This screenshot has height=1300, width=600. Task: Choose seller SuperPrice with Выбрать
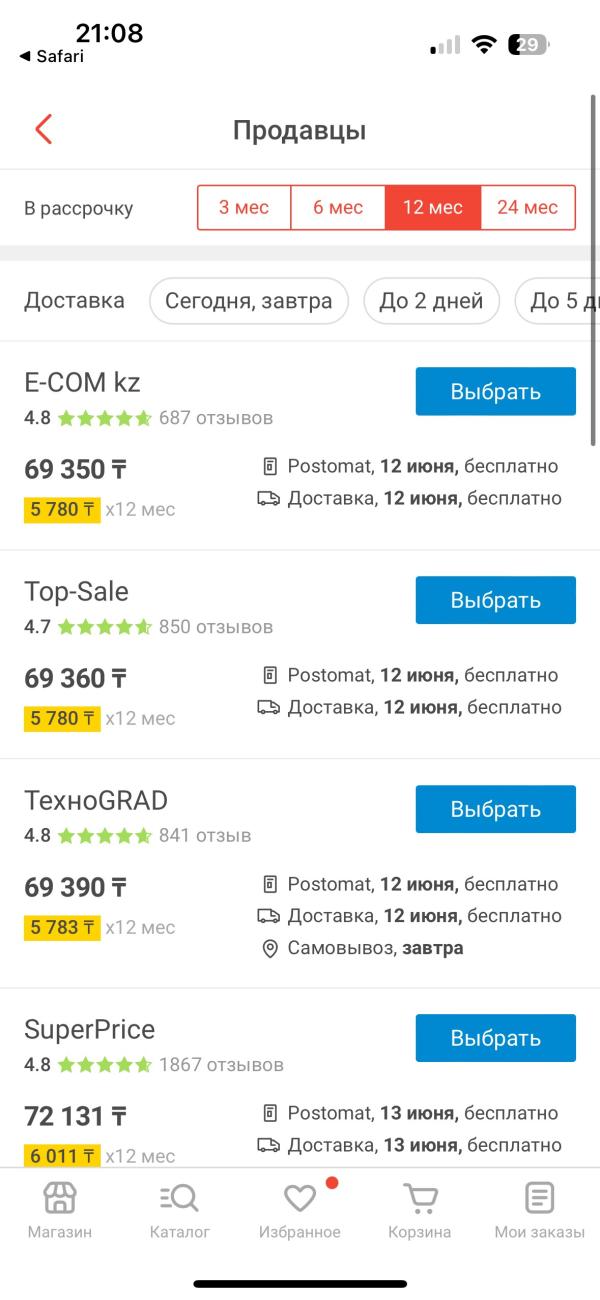pyautogui.click(x=496, y=1038)
